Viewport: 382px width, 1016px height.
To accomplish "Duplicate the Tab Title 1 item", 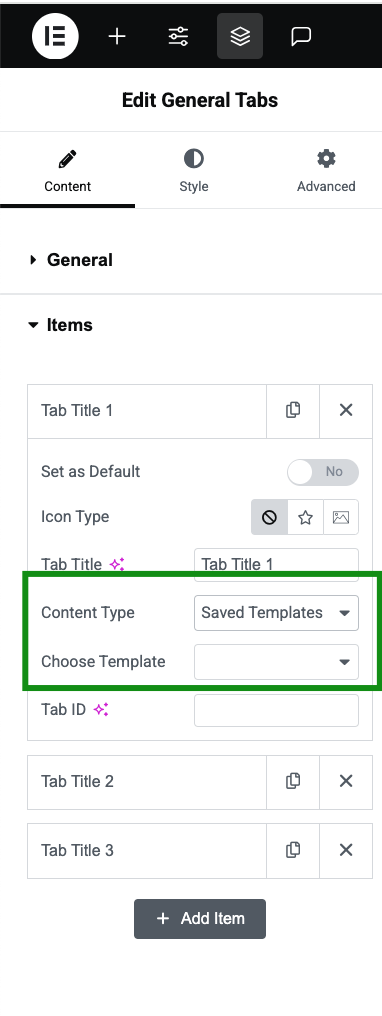I will tap(293, 410).
